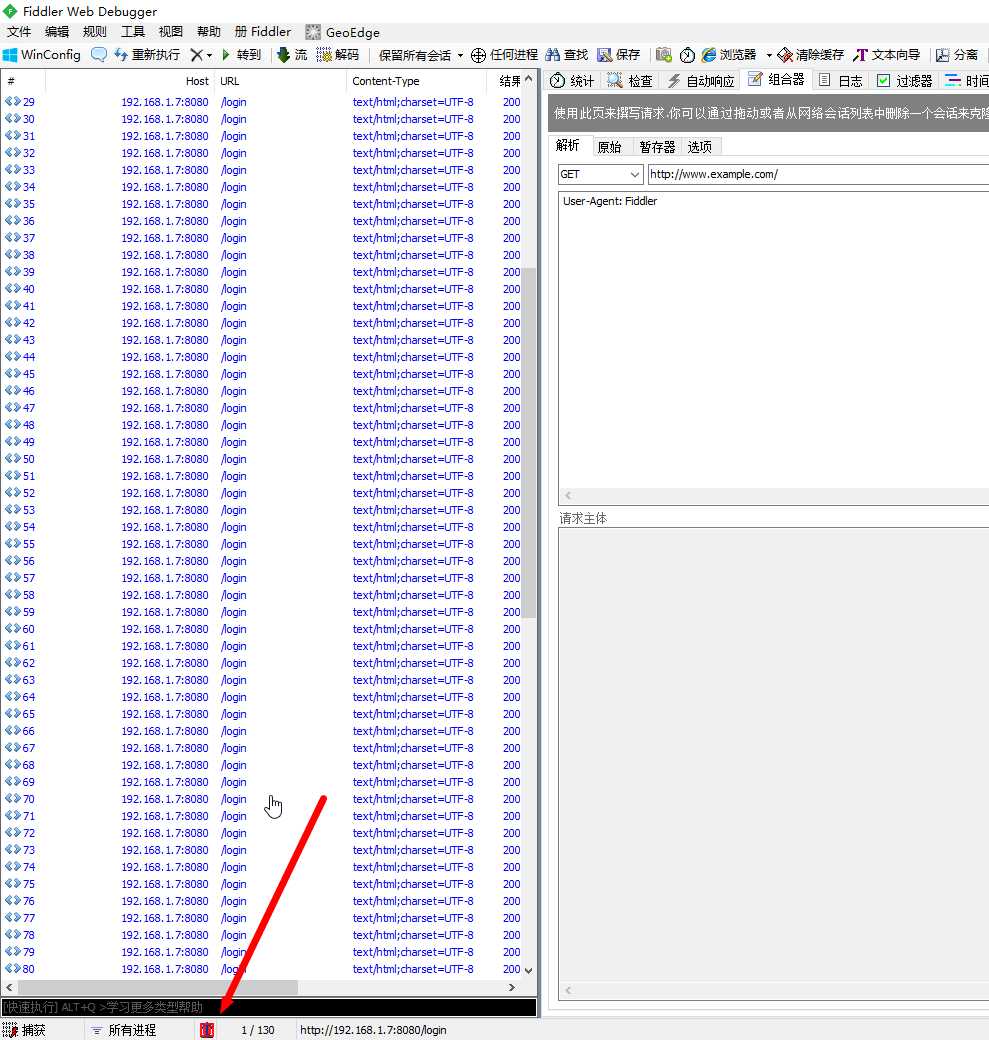Open the 规则 menu
This screenshot has height=1040, width=989.
click(x=95, y=31)
